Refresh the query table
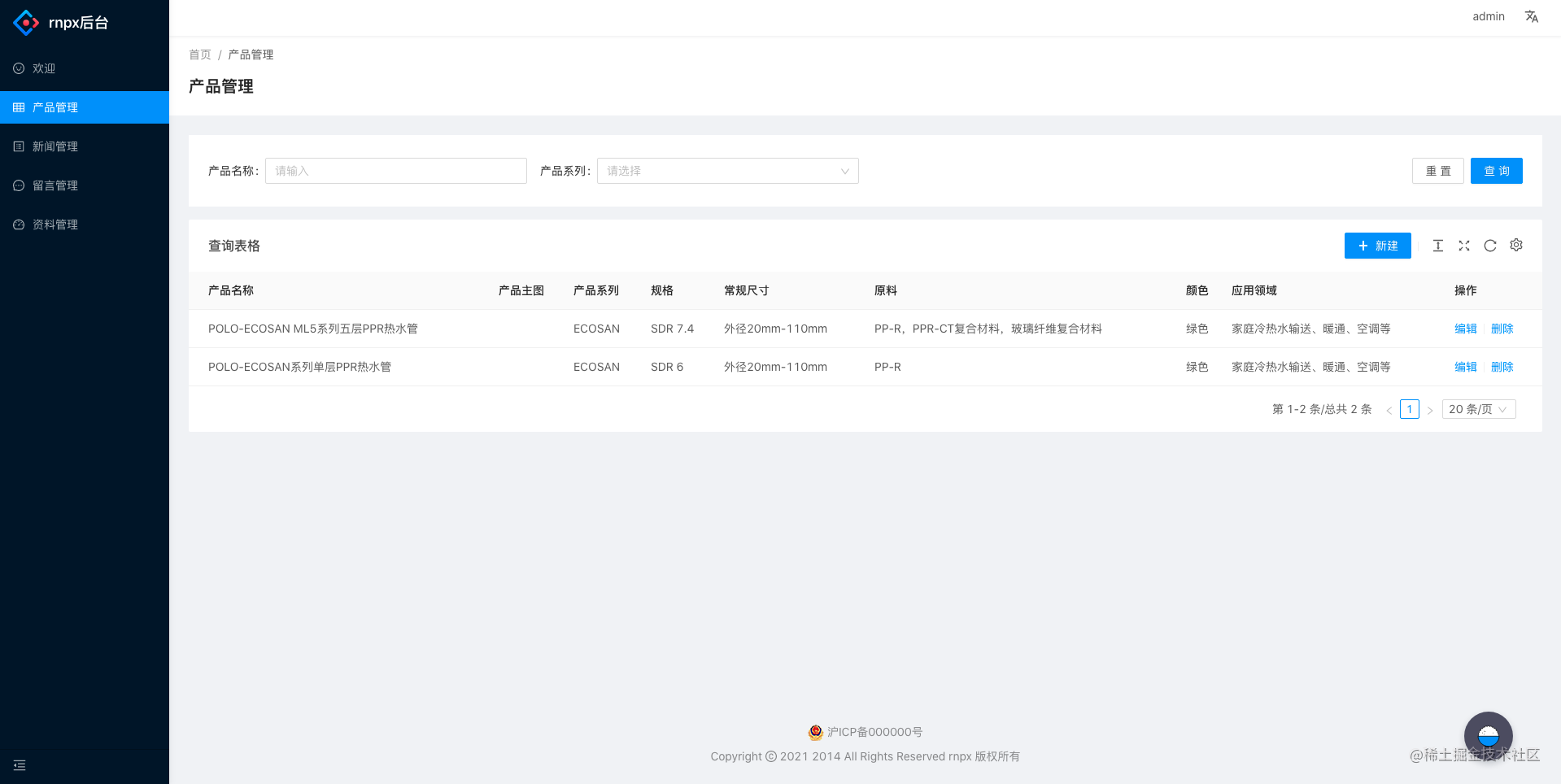 click(x=1490, y=246)
